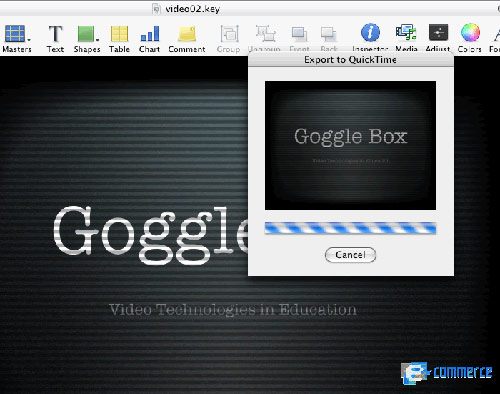The width and height of the screenshot is (500, 394).
Task: Select the Goggle title text on slide
Action: [x=151, y=235]
